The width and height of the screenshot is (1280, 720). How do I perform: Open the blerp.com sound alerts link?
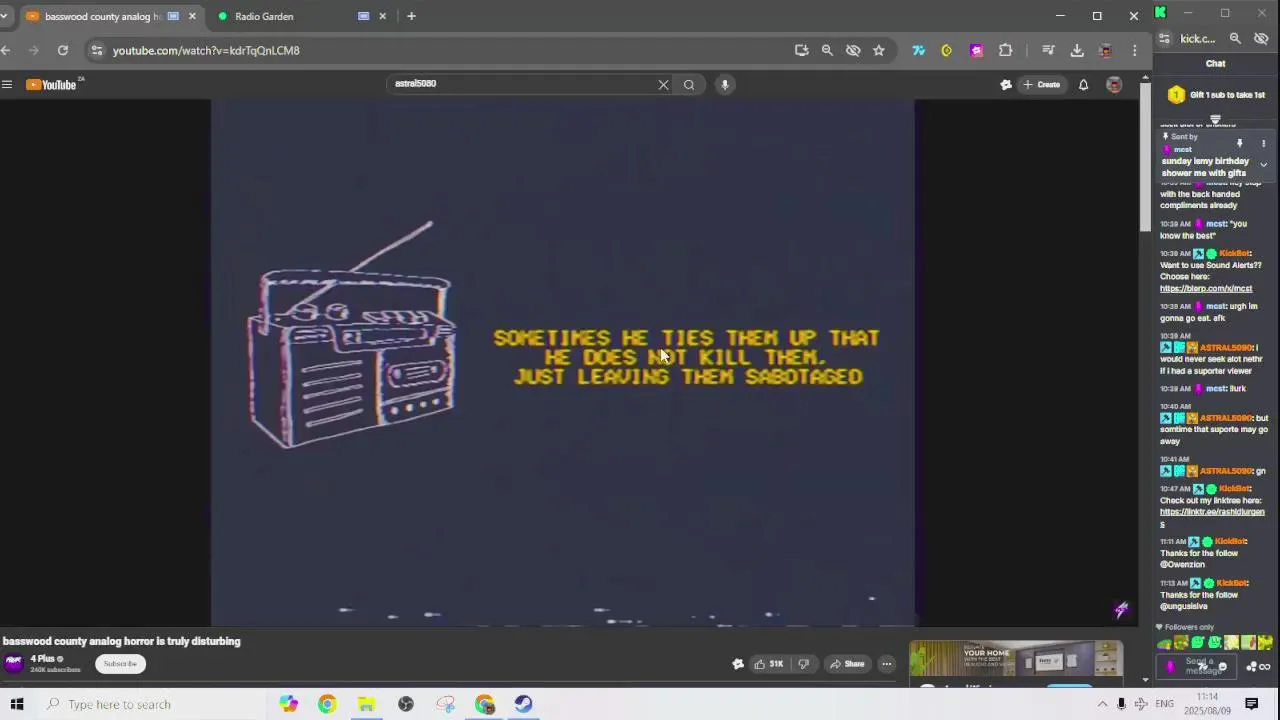click(x=1206, y=288)
